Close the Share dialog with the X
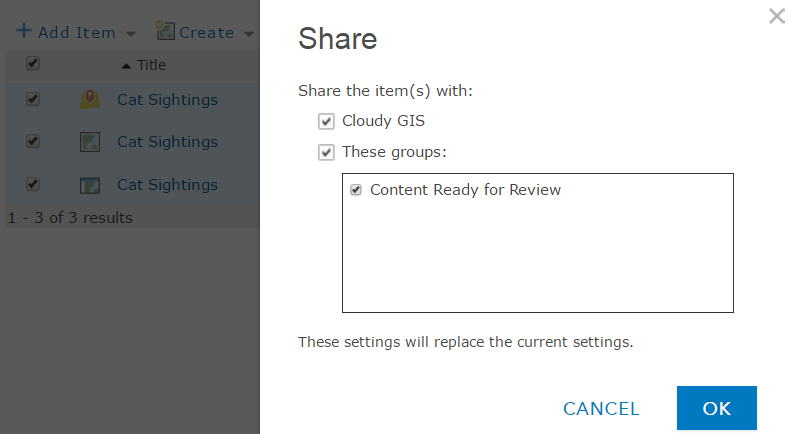789x434 pixels. point(776,16)
